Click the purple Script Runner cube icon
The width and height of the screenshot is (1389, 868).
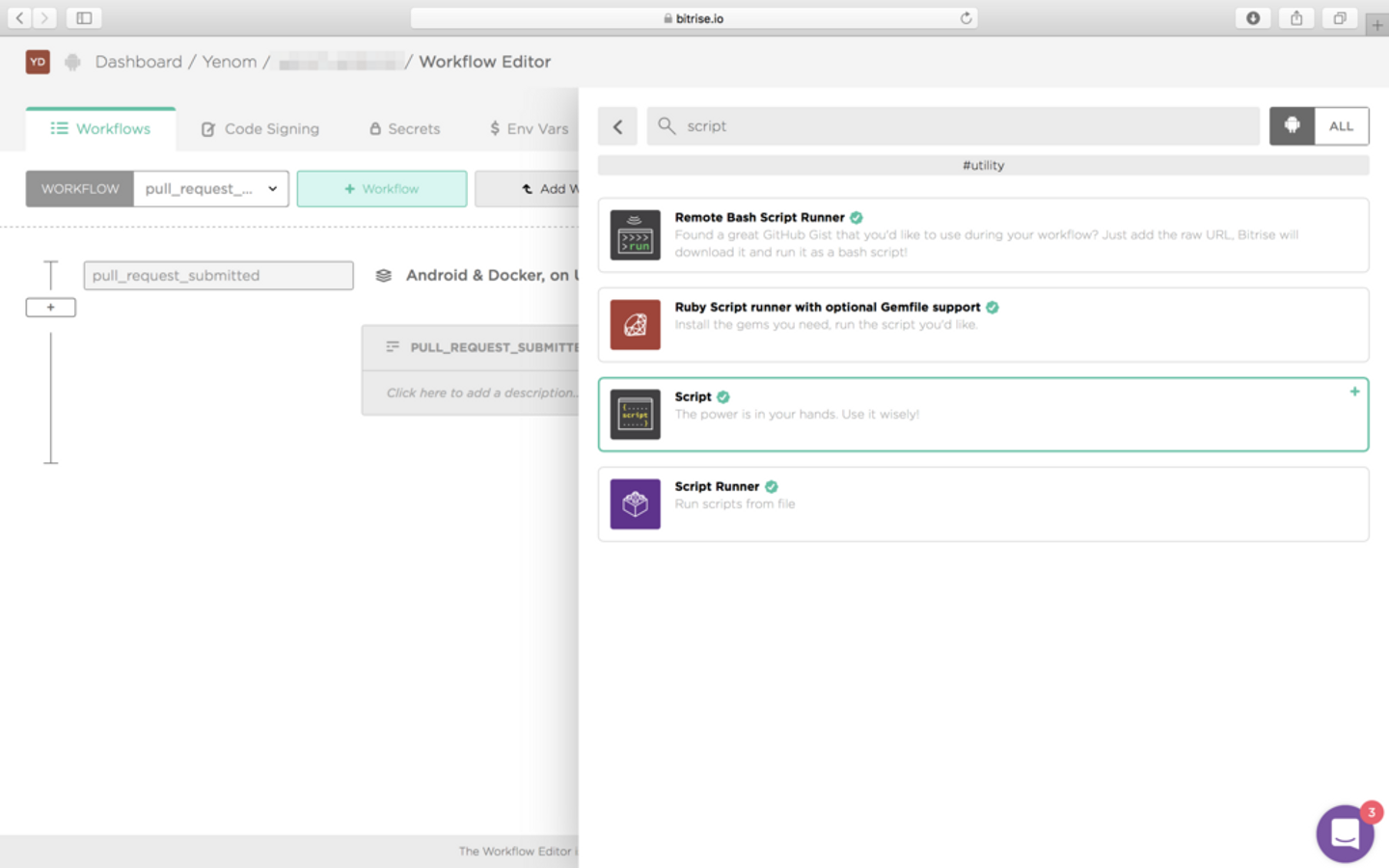click(x=635, y=504)
